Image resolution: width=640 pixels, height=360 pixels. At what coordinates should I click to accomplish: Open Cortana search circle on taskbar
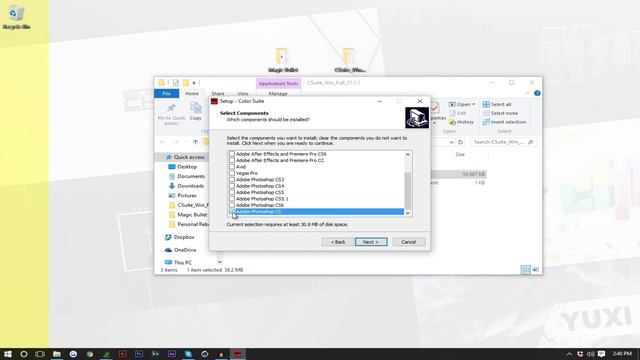coord(24,354)
